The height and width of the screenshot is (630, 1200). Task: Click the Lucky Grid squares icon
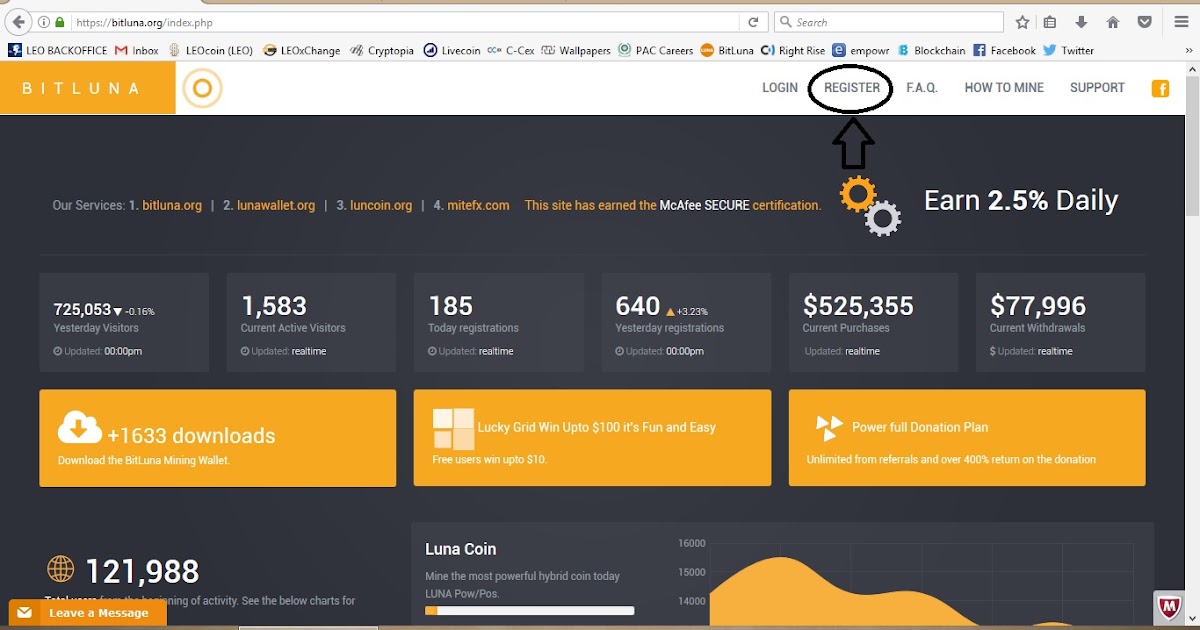click(x=454, y=429)
